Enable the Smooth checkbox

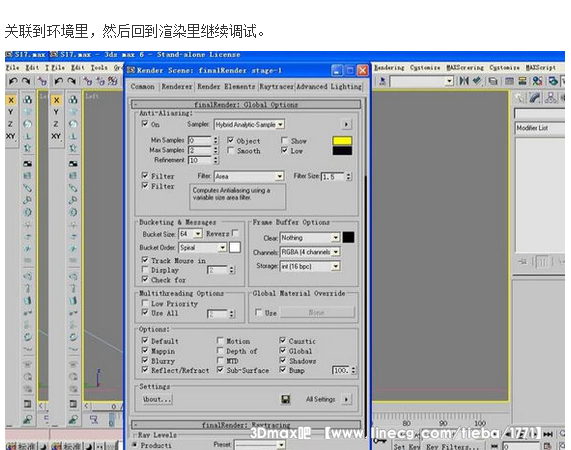click(231, 150)
